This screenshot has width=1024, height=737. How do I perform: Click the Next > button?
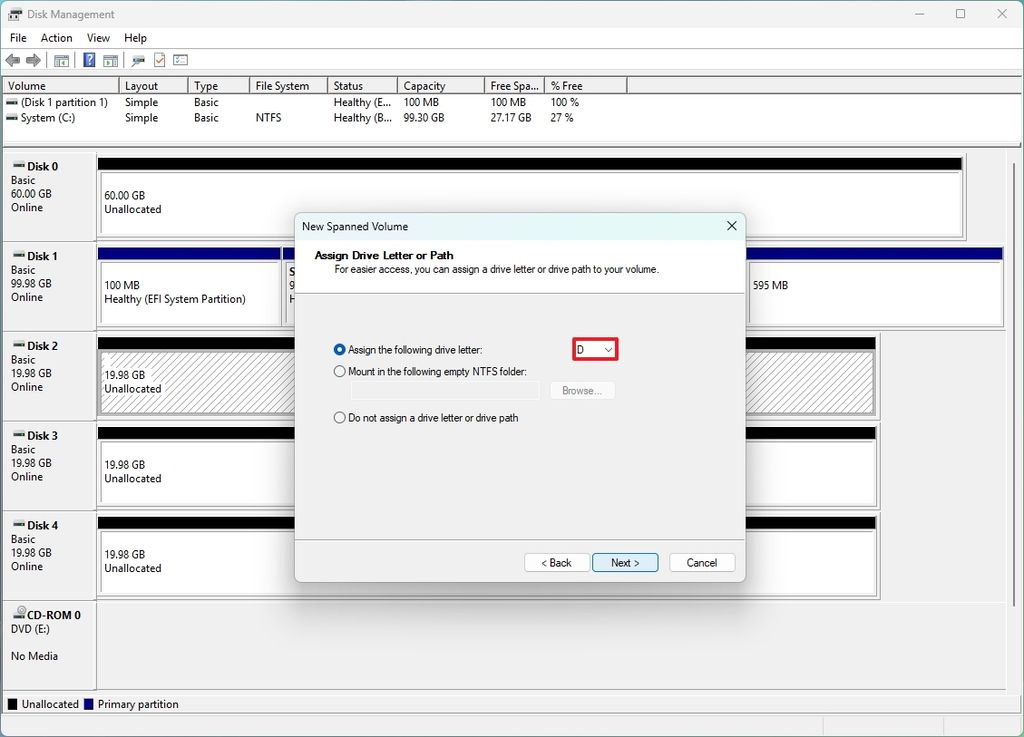(625, 563)
